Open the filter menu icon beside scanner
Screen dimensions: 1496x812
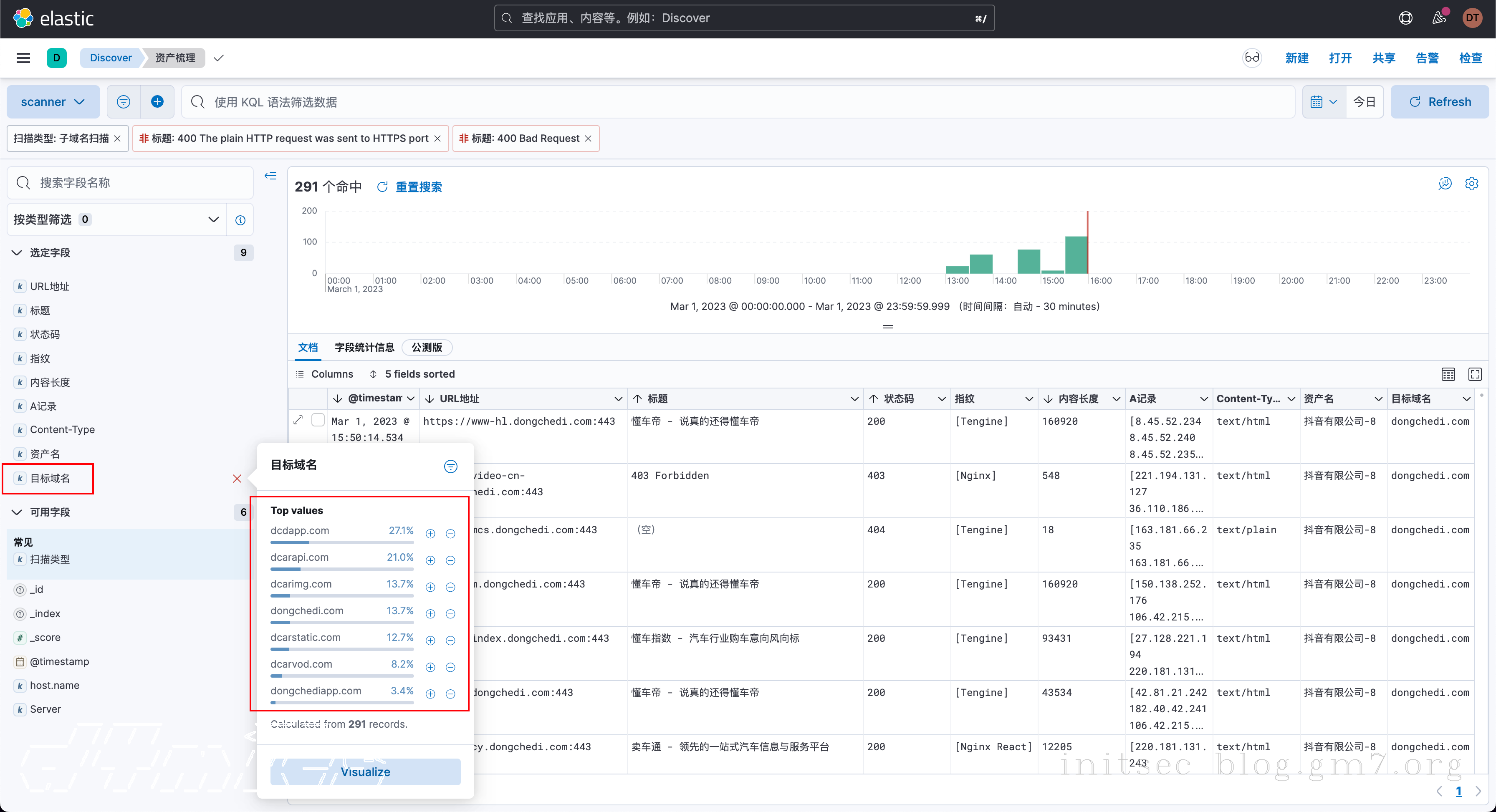click(123, 101)
